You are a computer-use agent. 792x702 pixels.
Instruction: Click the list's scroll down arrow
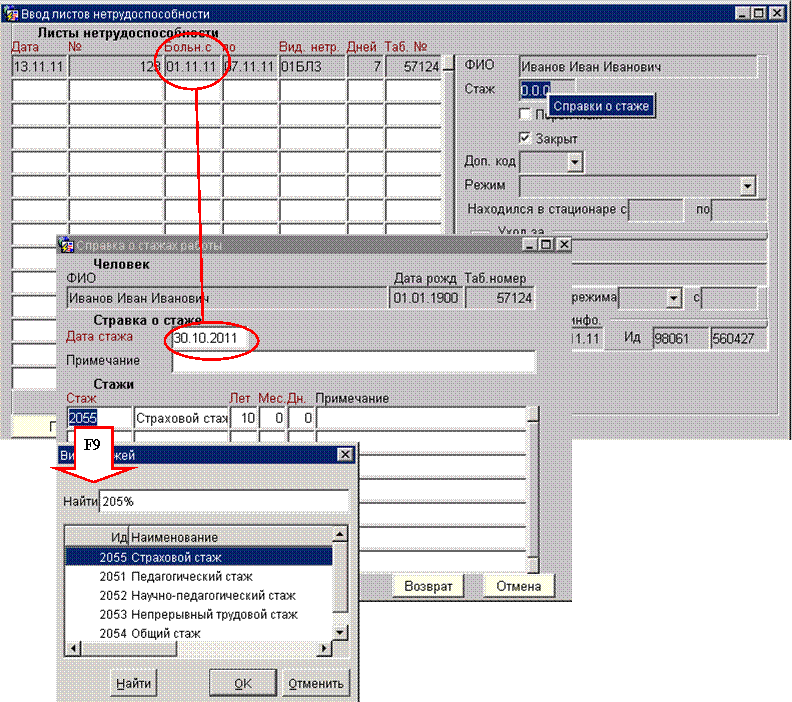coord(340,632)
